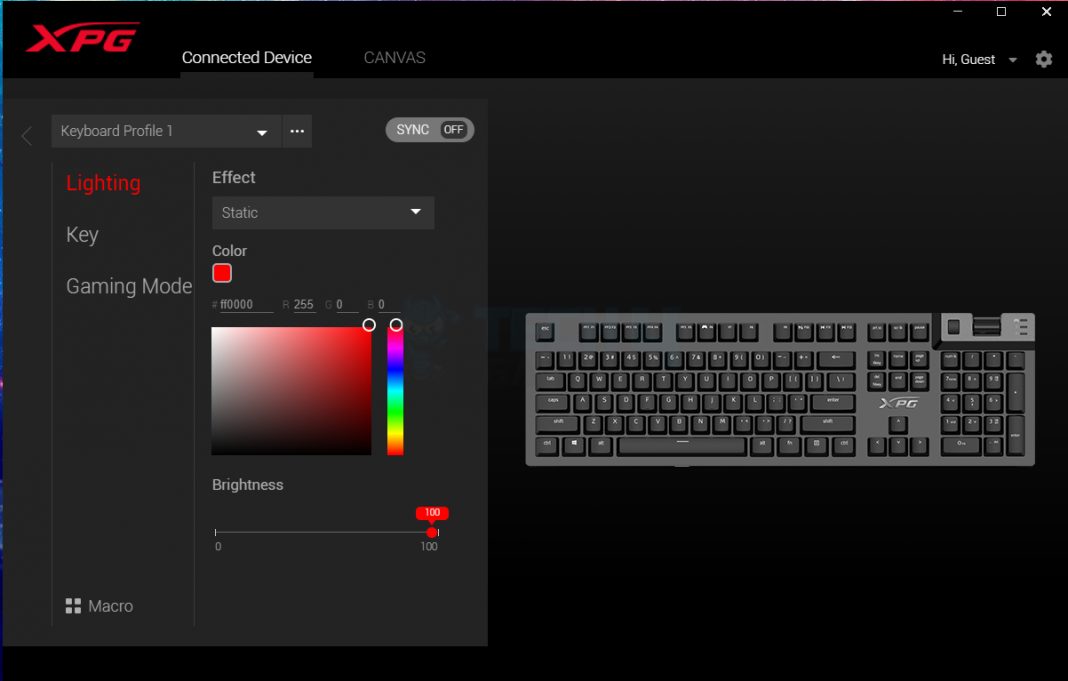This screenshot has height=681, width=1068.
Task: Click the hex color ff0000 field
Action: point(246,305)
